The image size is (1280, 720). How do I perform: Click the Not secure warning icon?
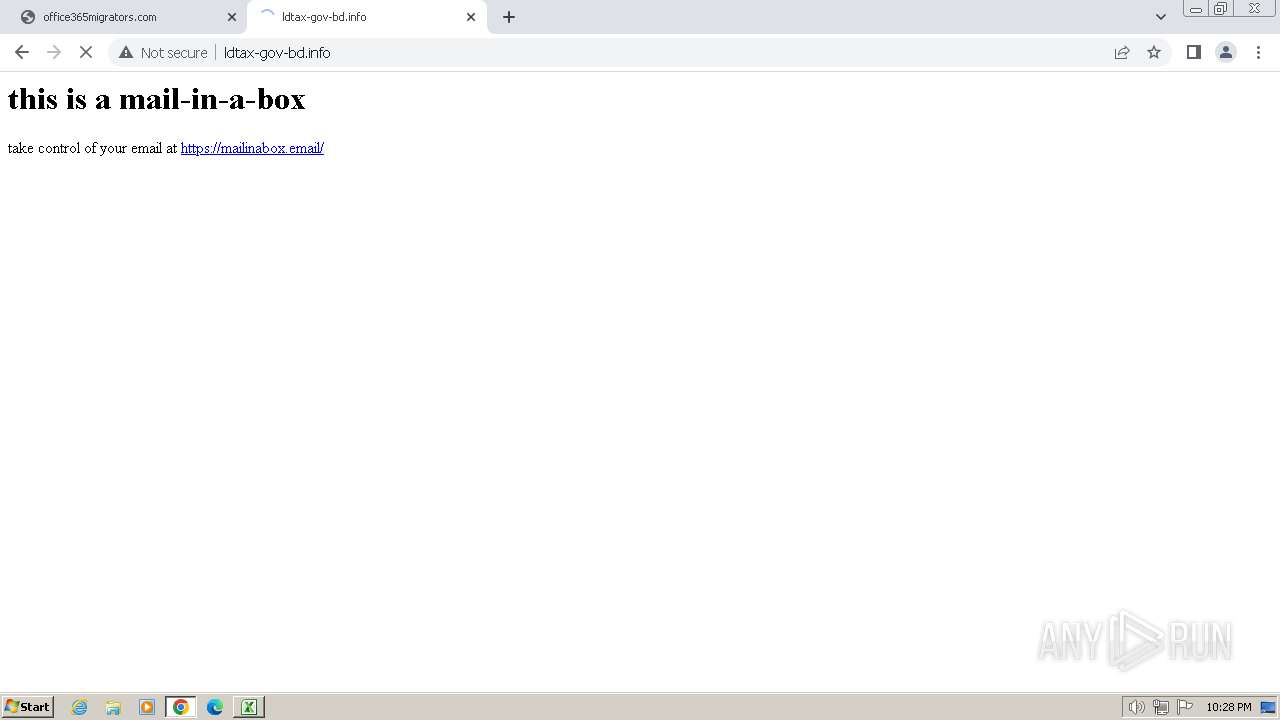click(126, 52)
